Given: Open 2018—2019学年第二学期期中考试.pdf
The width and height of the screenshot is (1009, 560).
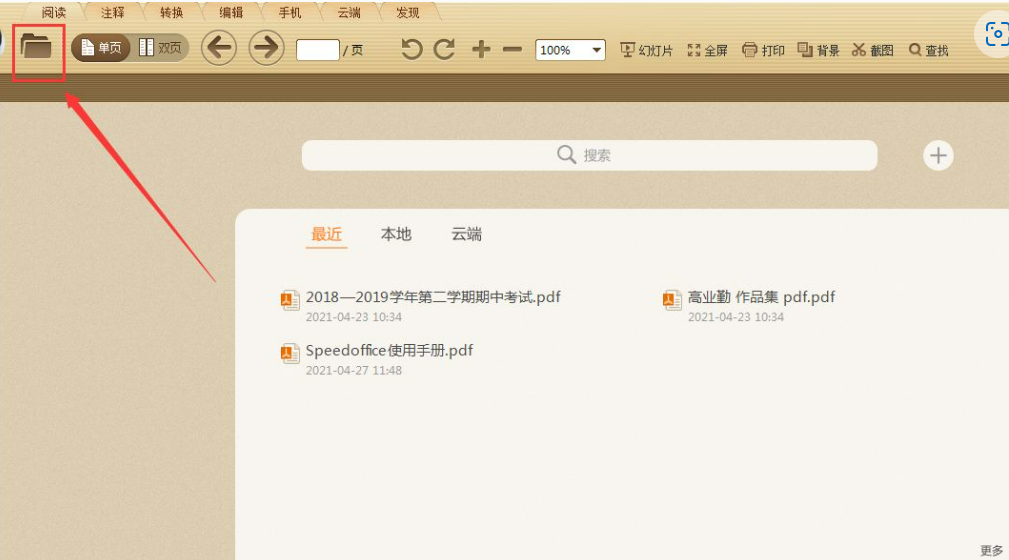Looking at the screenshot, I should [x=433, y=297].
